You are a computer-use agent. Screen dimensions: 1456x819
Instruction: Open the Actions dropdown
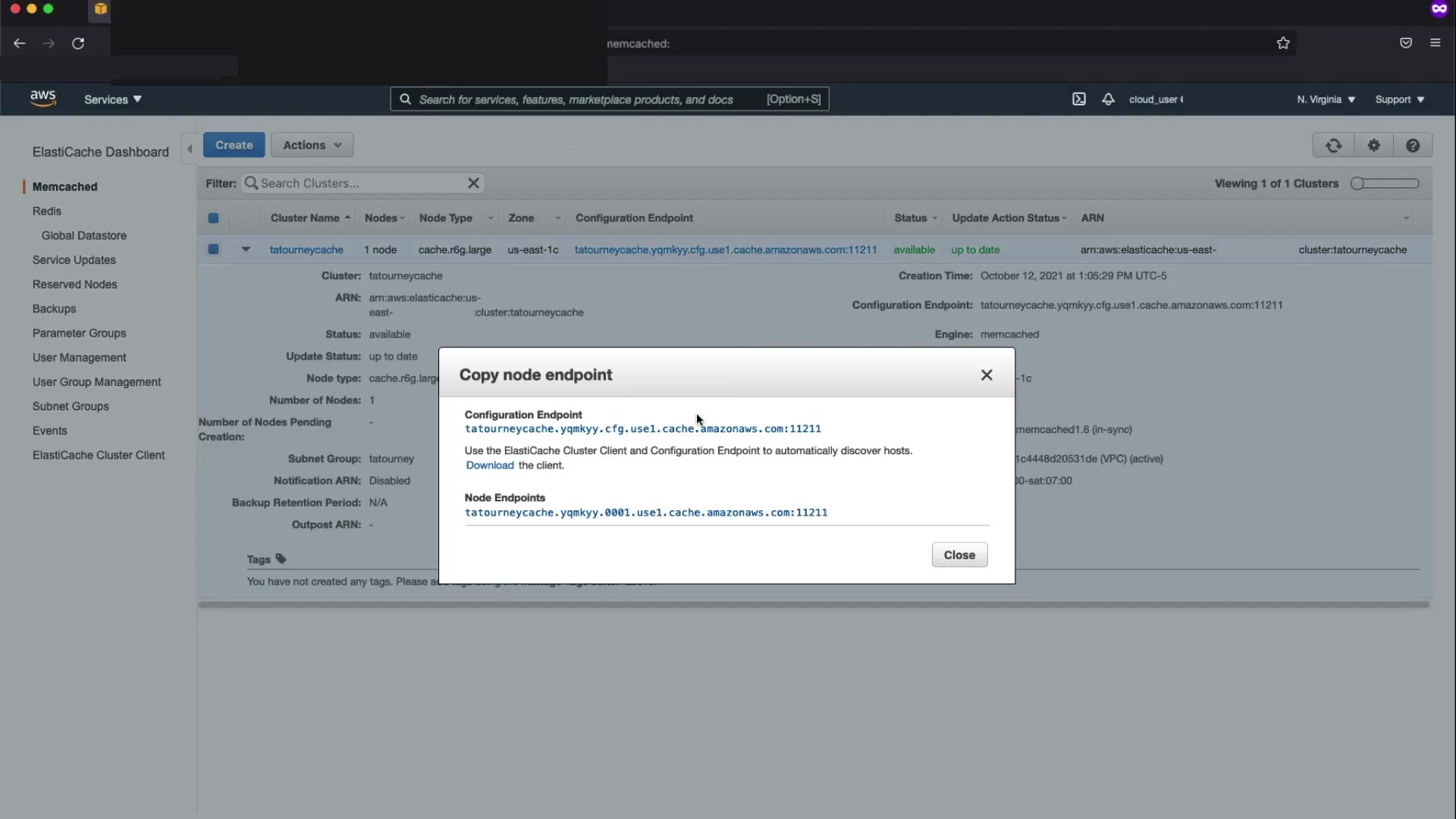312,145
